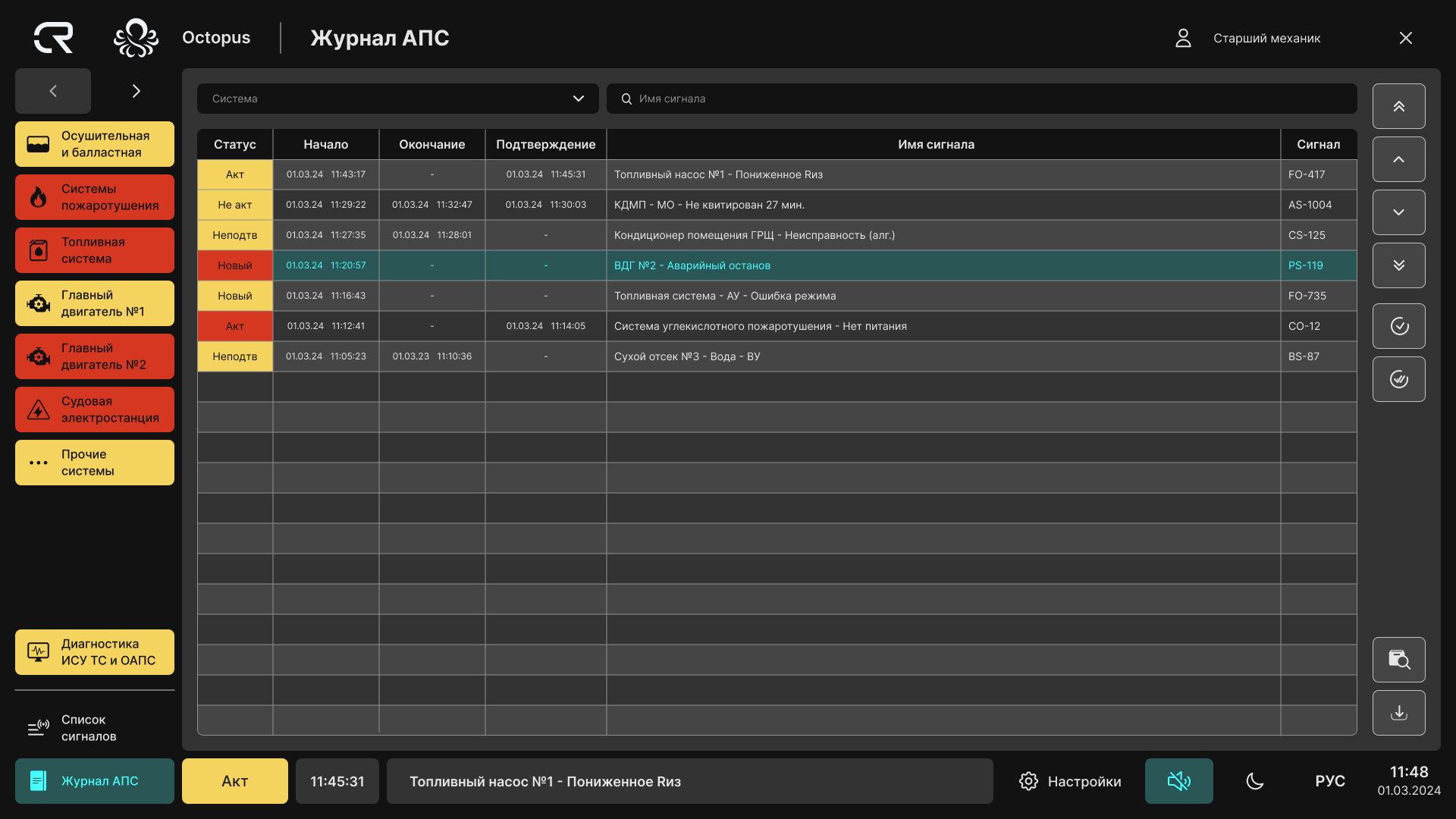Screen dimensions: 1456x819
Task: Jump to top with double chevron up
Action: [x=1398, y=106]
